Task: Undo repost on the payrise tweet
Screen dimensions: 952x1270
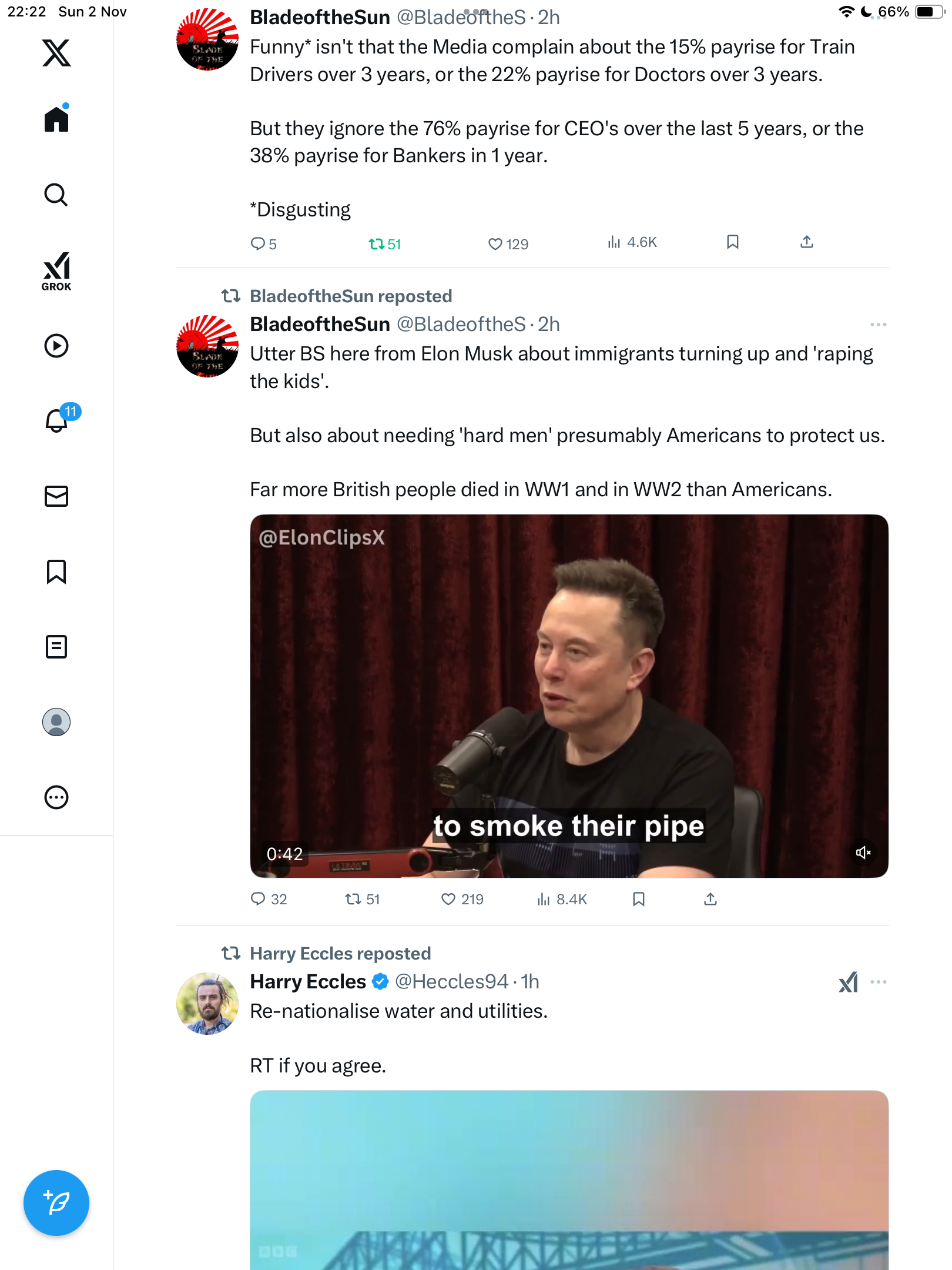Action: tap(377, 244)
